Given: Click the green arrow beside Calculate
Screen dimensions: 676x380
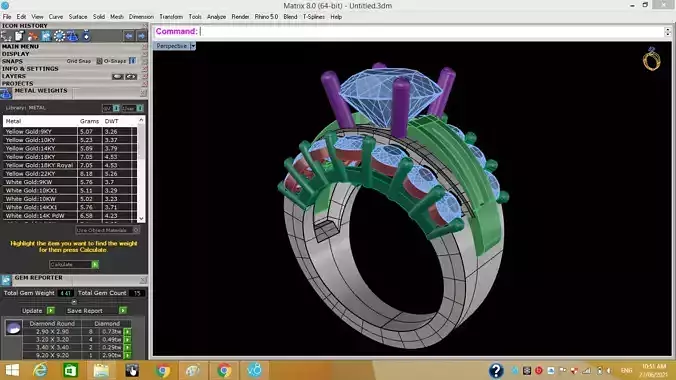Looking at the screenshot, I should 95,264.
